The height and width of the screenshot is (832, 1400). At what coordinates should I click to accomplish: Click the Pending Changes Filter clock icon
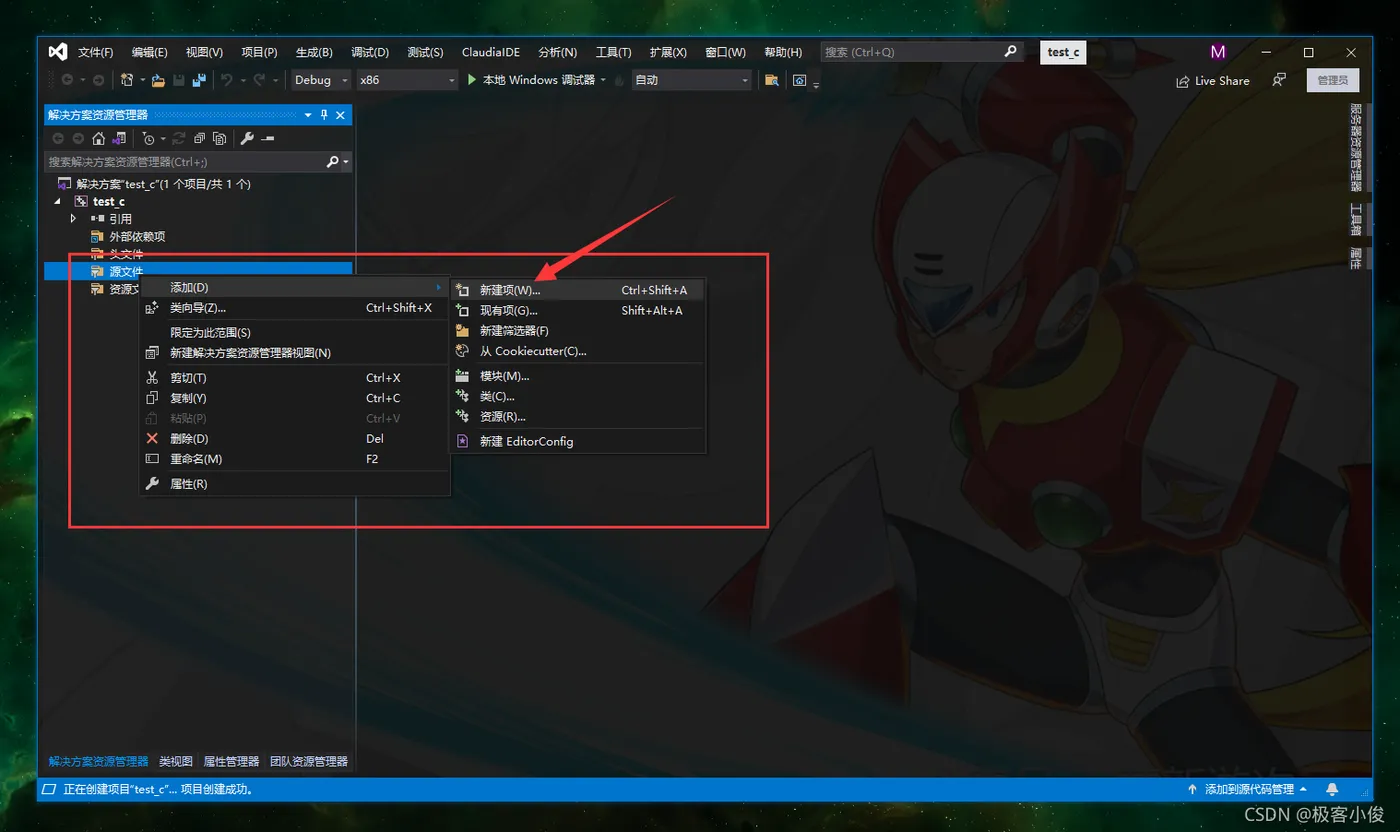coord(148,139)
